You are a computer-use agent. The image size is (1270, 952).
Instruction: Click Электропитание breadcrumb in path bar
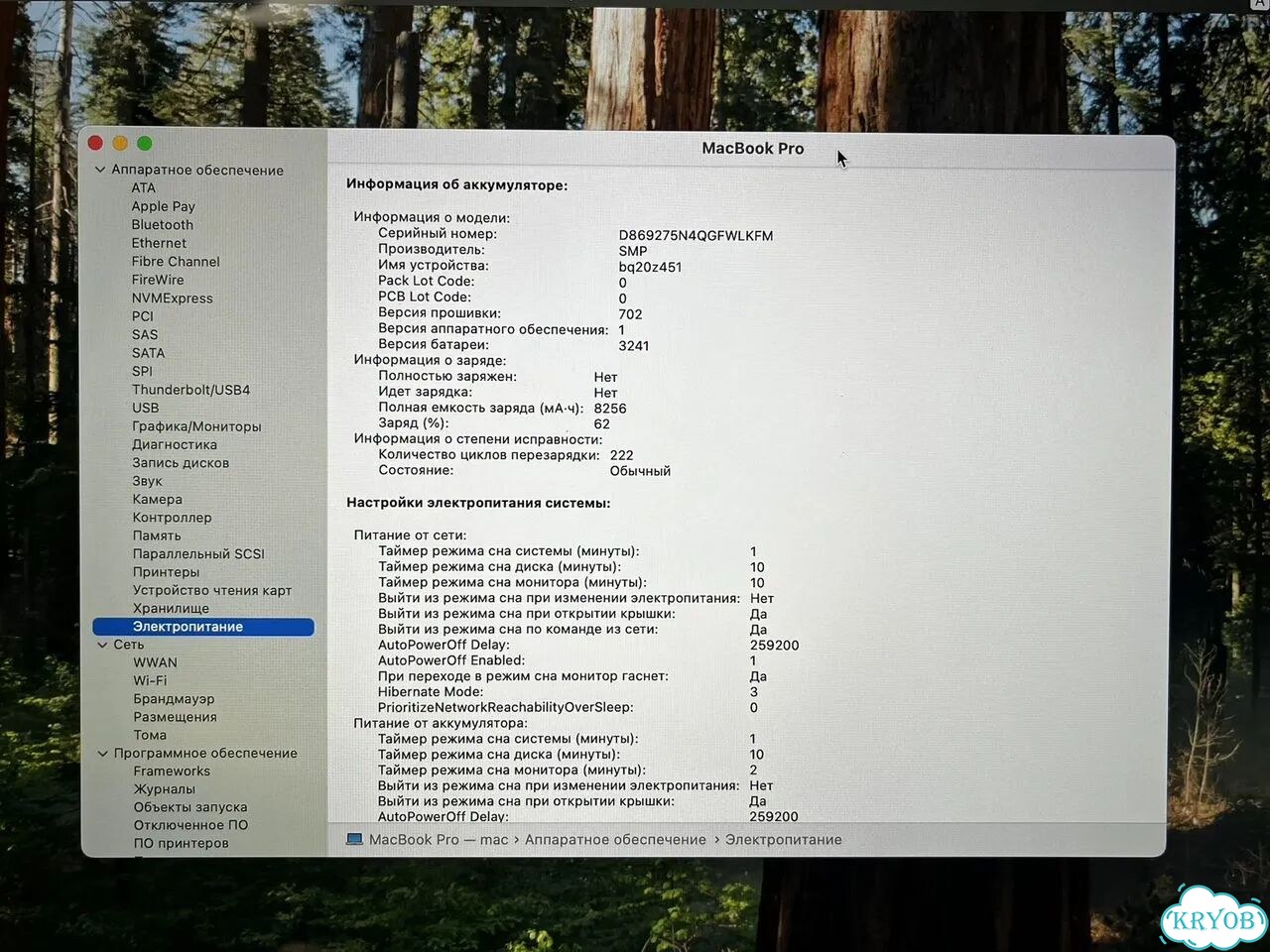click(784, 840)
